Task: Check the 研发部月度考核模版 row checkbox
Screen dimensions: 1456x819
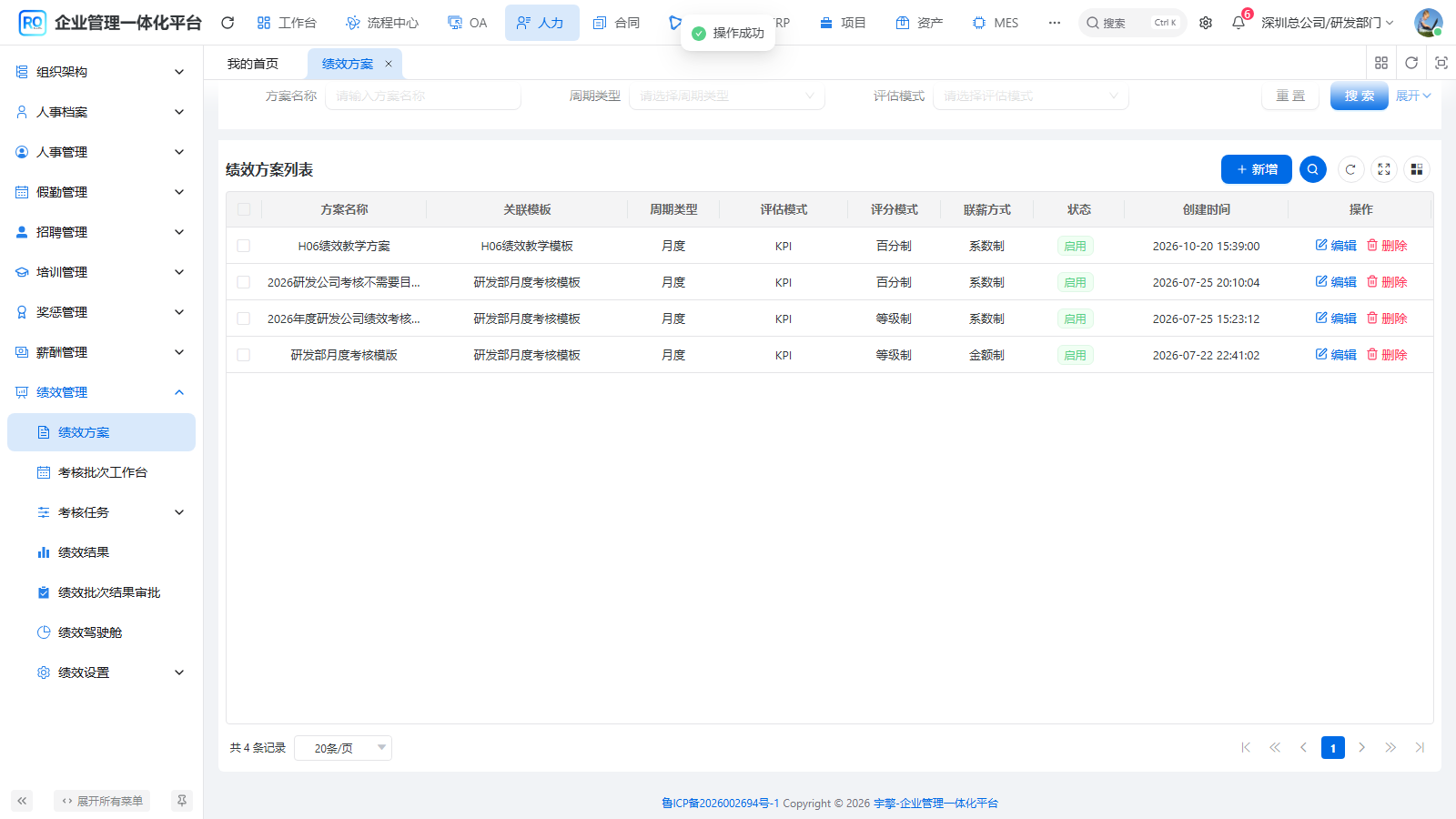Action: 244,355
